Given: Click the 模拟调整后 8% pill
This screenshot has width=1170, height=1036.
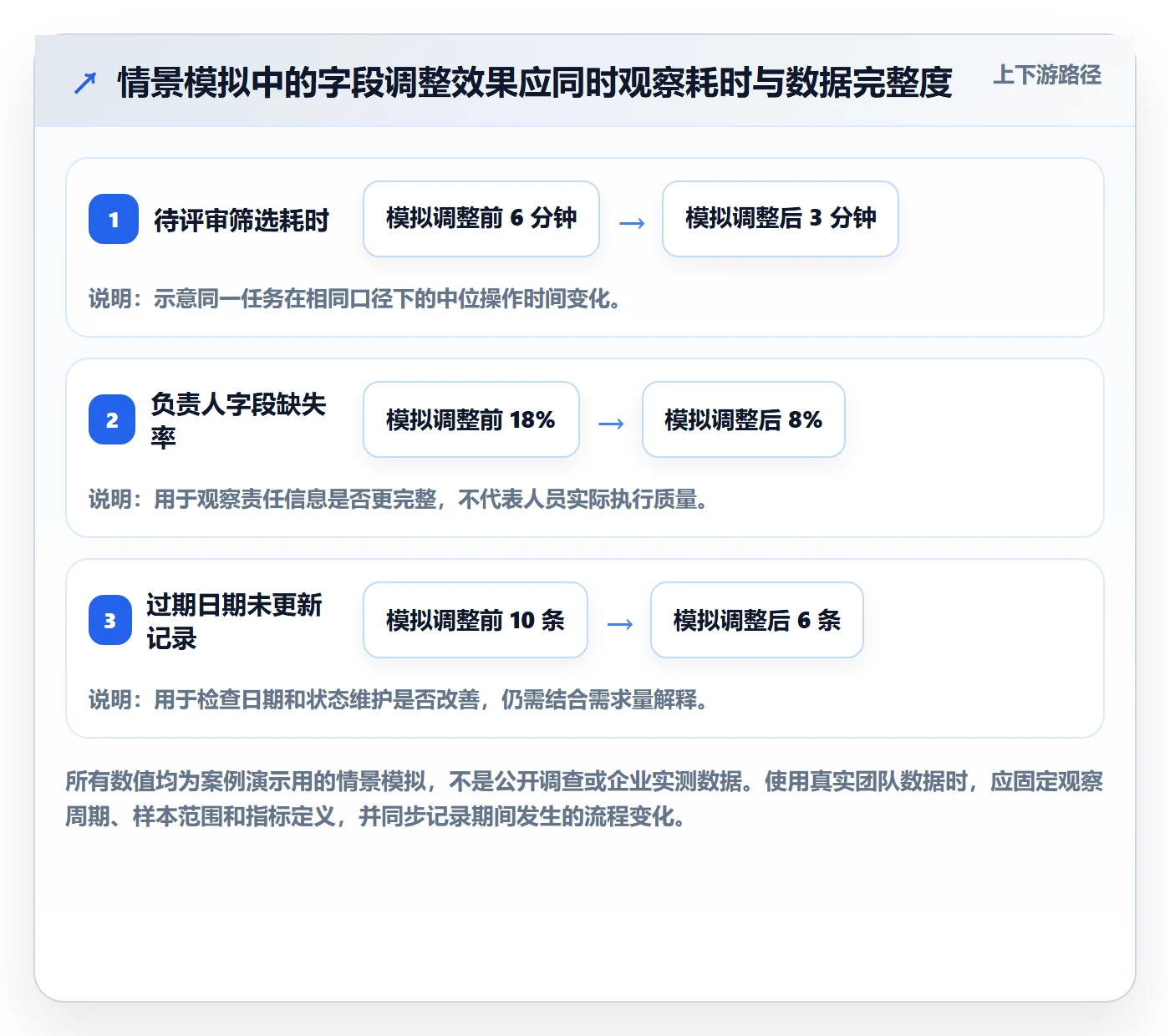Looking at the screenshot, I should point(744,419).
